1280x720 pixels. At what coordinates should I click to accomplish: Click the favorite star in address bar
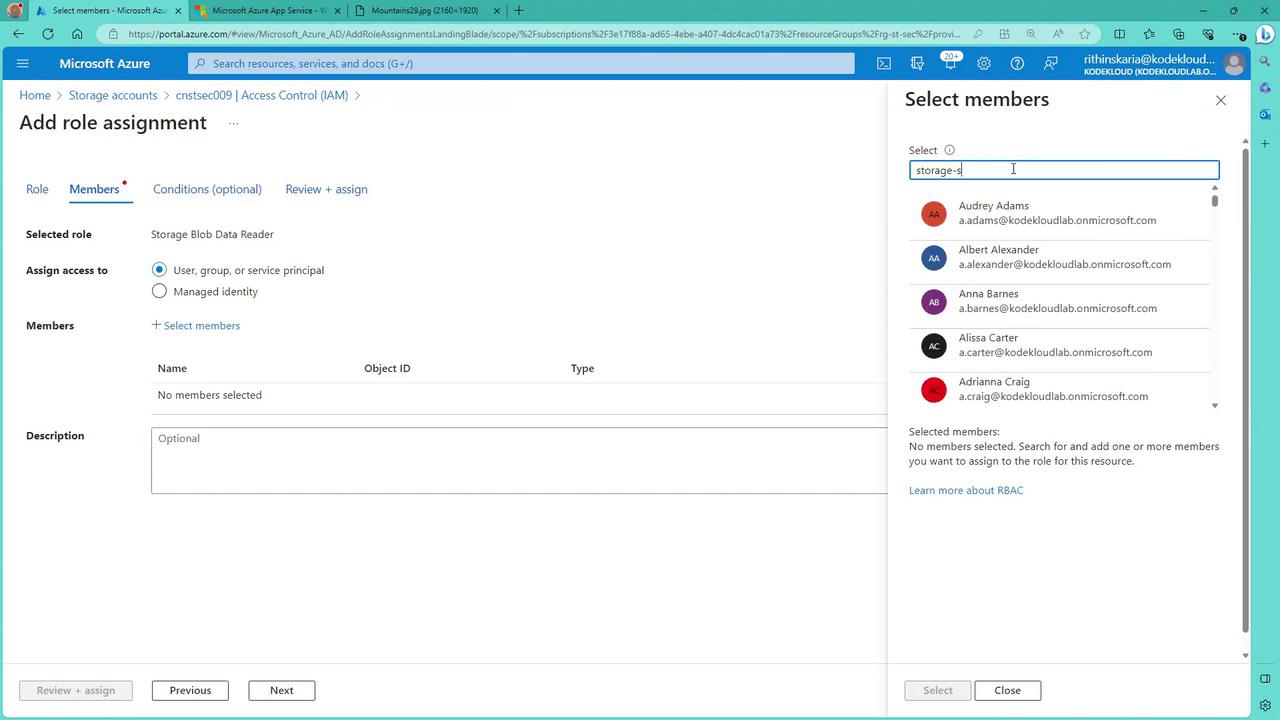tap(1084, 34)
